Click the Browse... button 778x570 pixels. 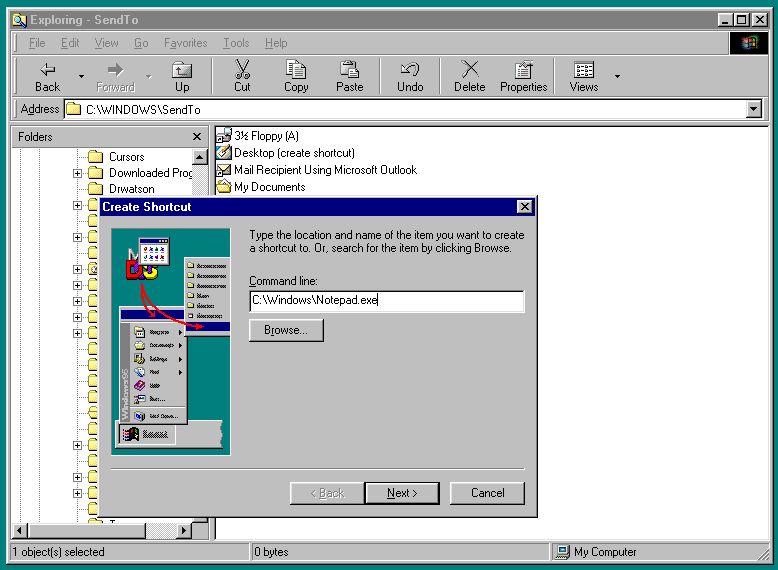point(286,330)
